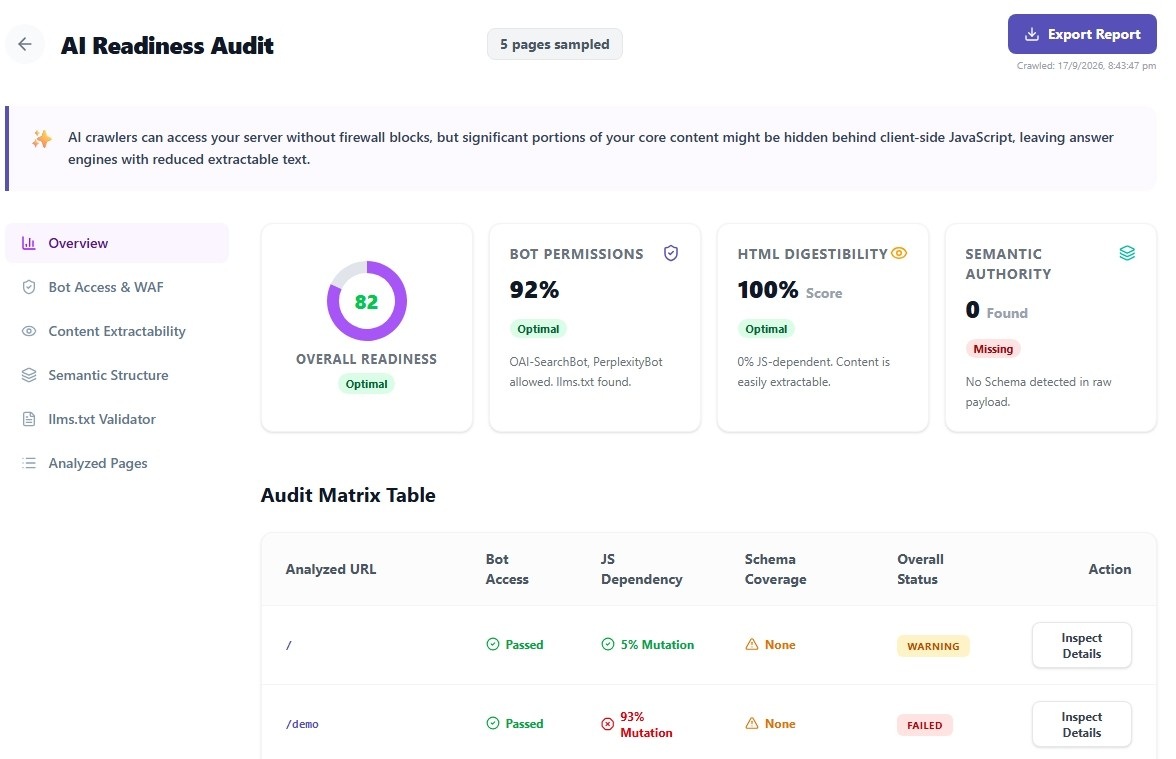Screen dimensions: 1176x759
Task: Click the Overall Readiness donut gauge showing 82
Action: pos(367,301)
